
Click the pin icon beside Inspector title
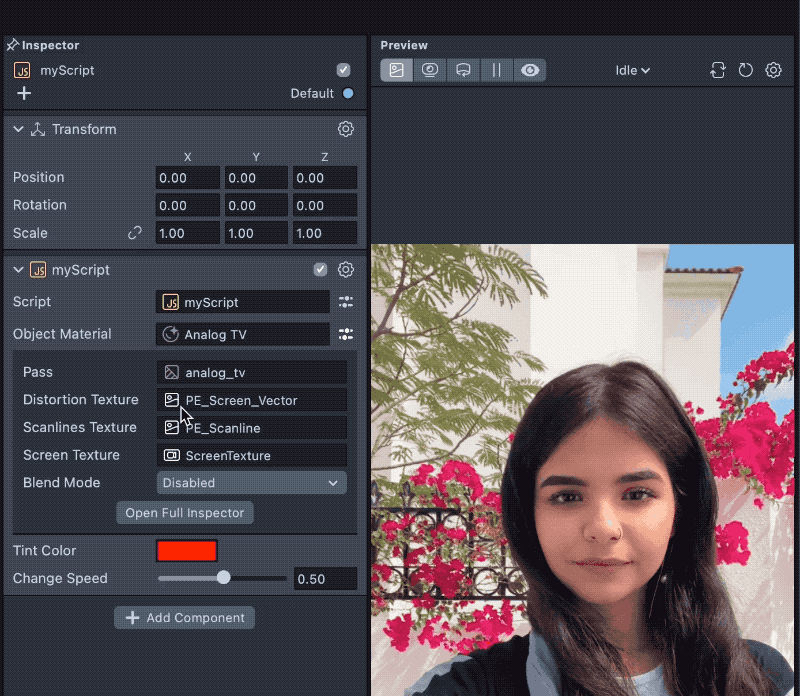point(12,45)
